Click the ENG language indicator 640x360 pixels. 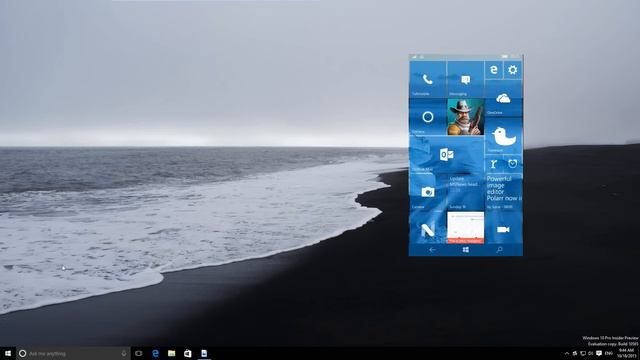click(x=609, y=353)
